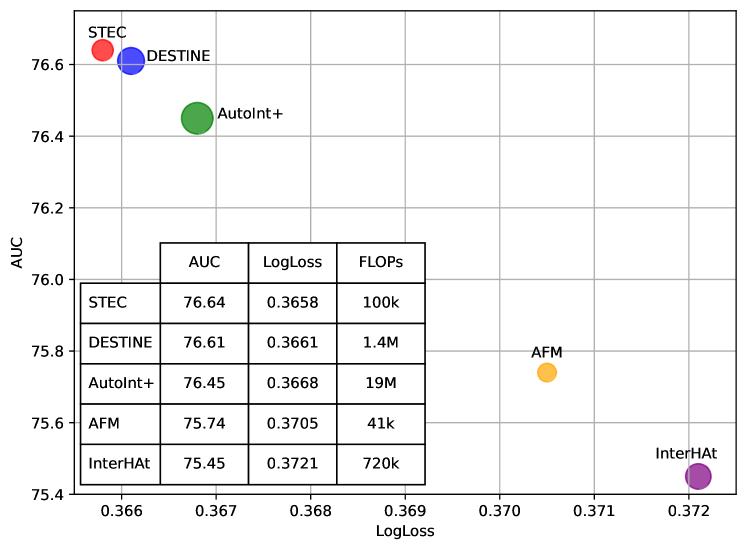Select the purple InterHAt bubble
747x550 pixels.
click(x=698, y=476)
